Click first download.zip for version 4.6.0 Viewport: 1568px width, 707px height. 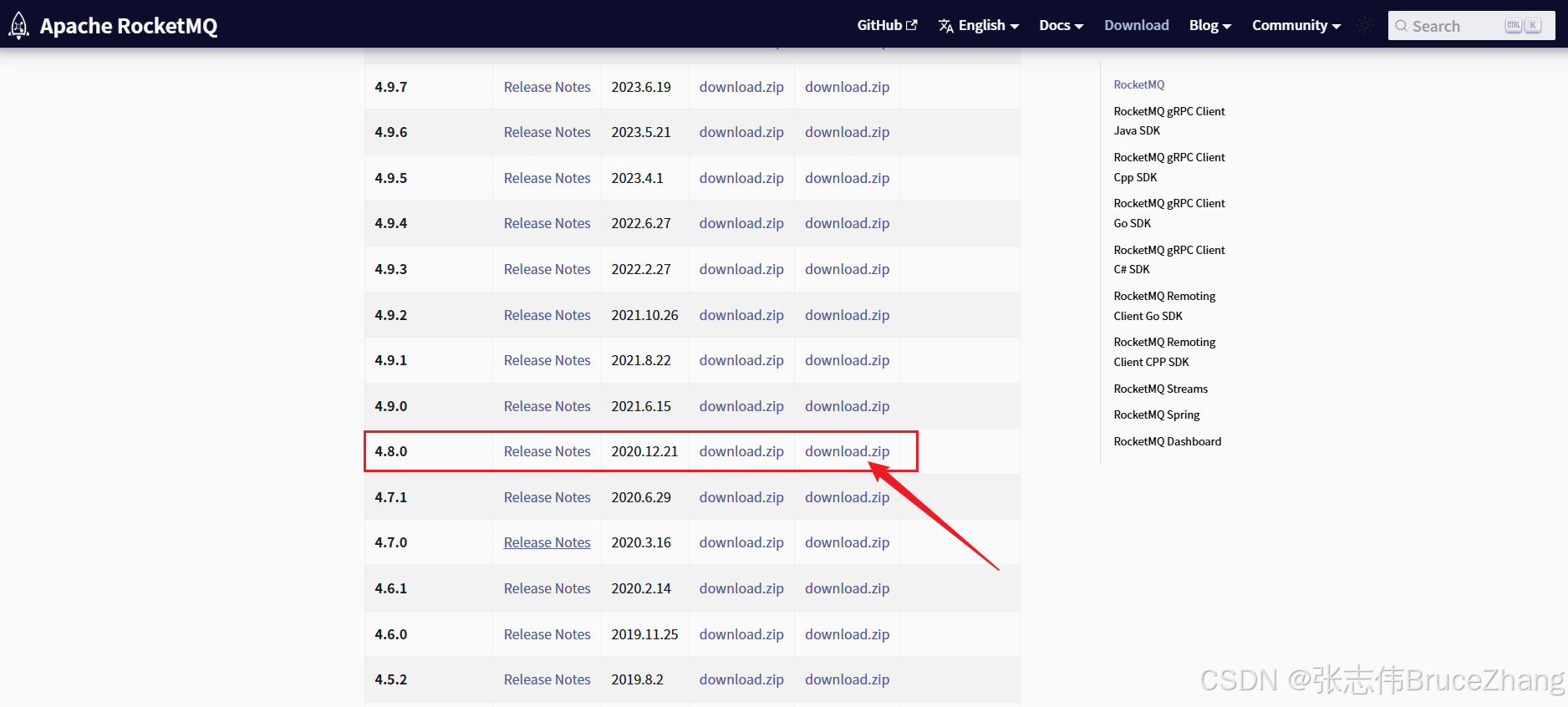[x=741, y=634]
